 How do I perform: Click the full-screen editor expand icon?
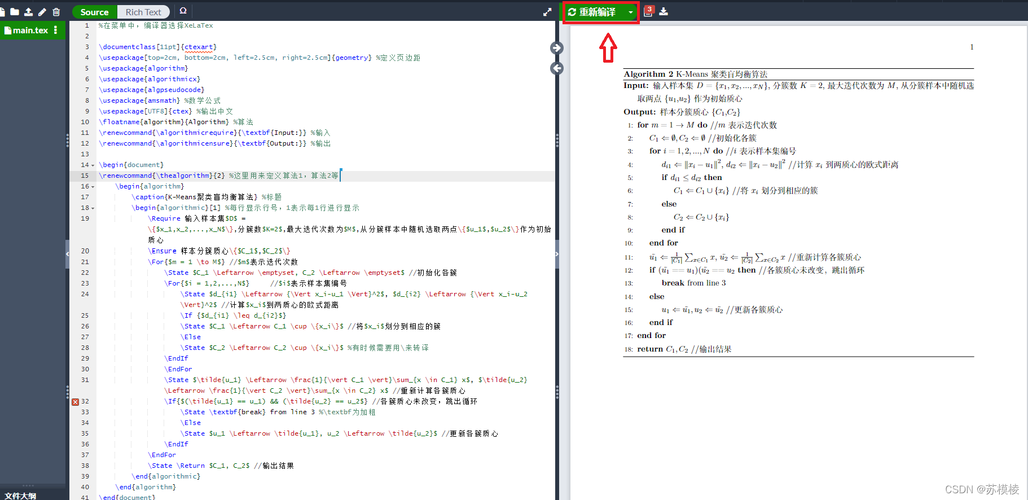pos(547,12)
